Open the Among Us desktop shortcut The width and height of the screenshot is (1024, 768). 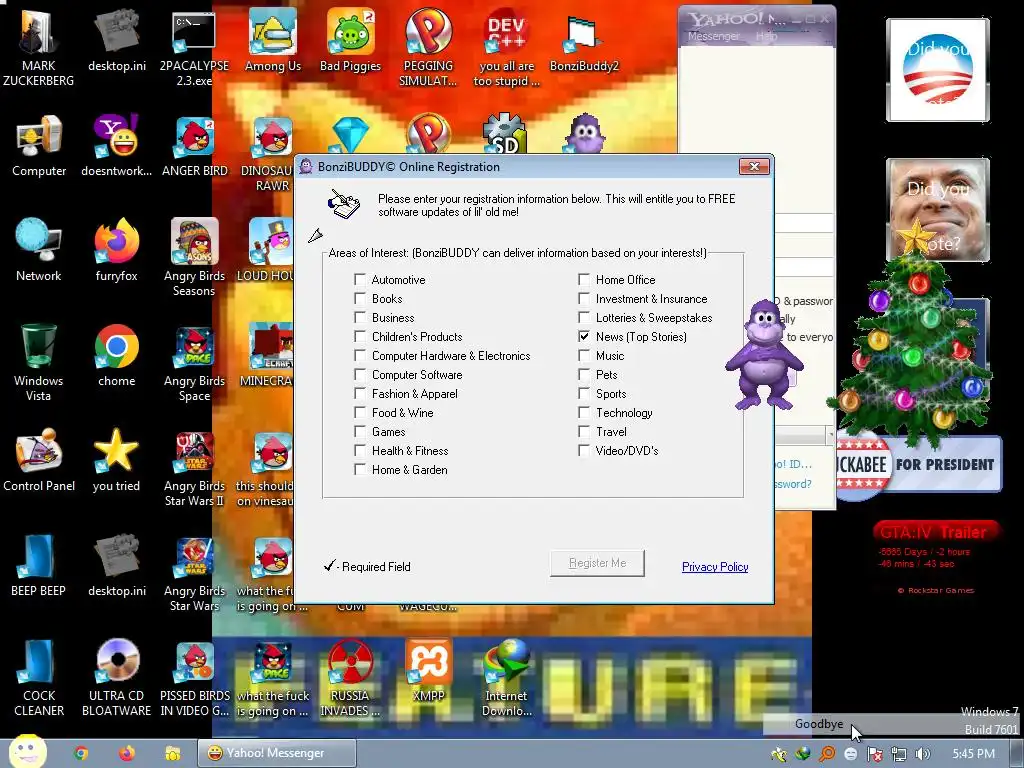272,40
